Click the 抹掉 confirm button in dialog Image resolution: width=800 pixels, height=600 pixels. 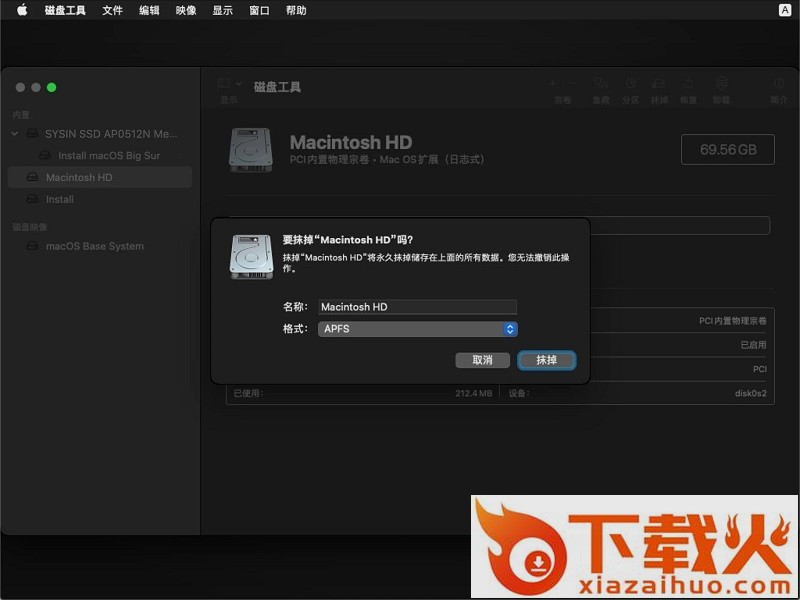[546, 360]
